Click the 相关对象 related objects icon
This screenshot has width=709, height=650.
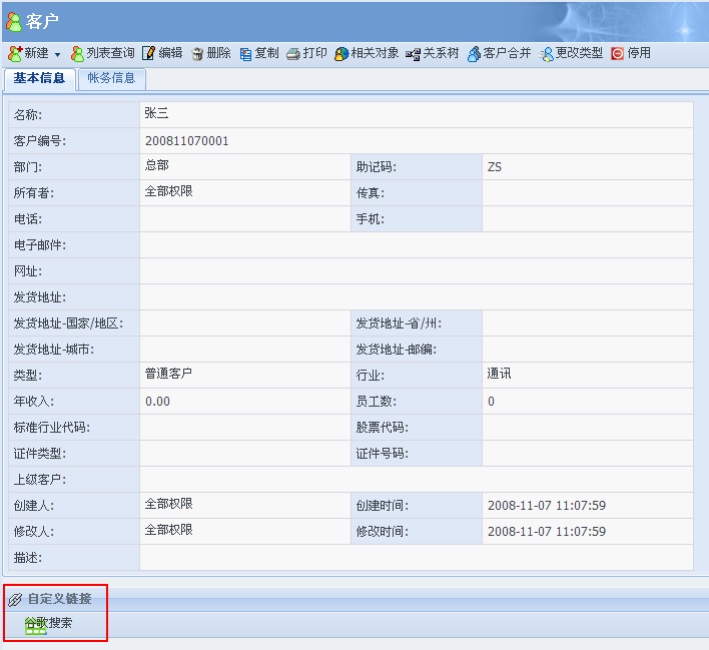341,54
